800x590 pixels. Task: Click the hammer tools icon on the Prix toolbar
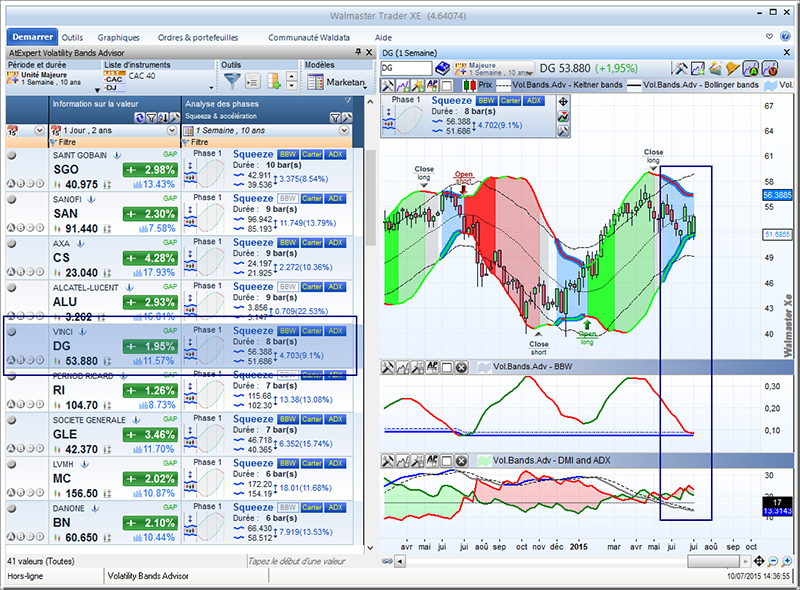click(x=388, y=85)
